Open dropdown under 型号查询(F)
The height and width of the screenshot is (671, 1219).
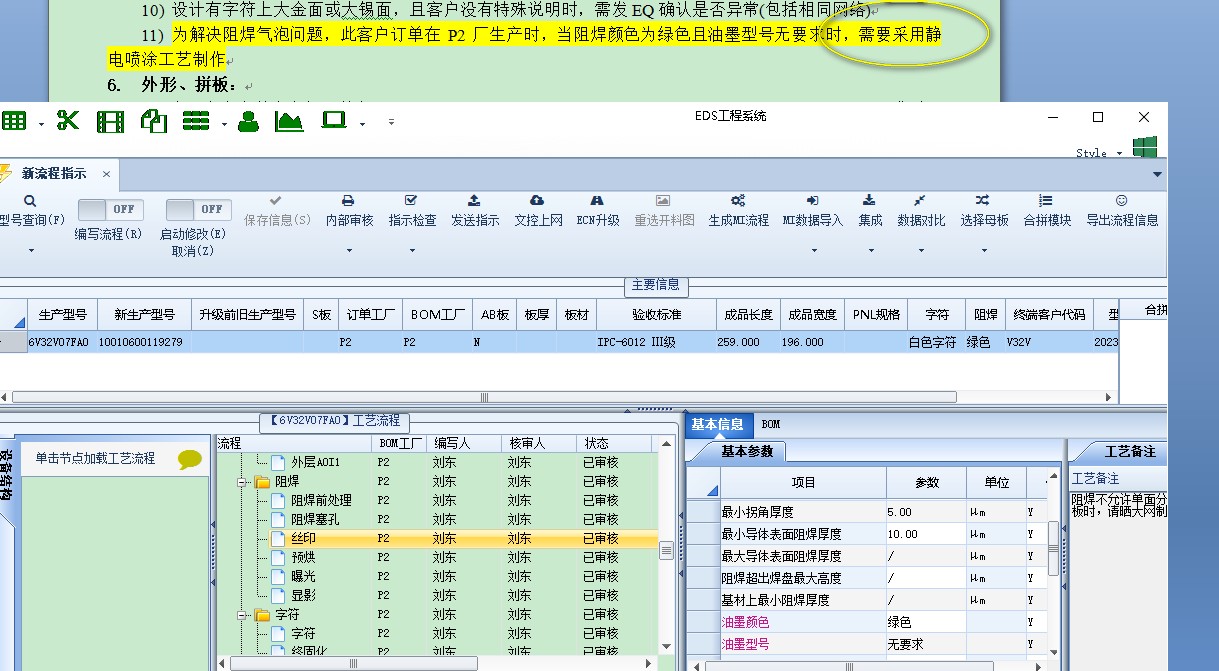(x=30, y=250)
